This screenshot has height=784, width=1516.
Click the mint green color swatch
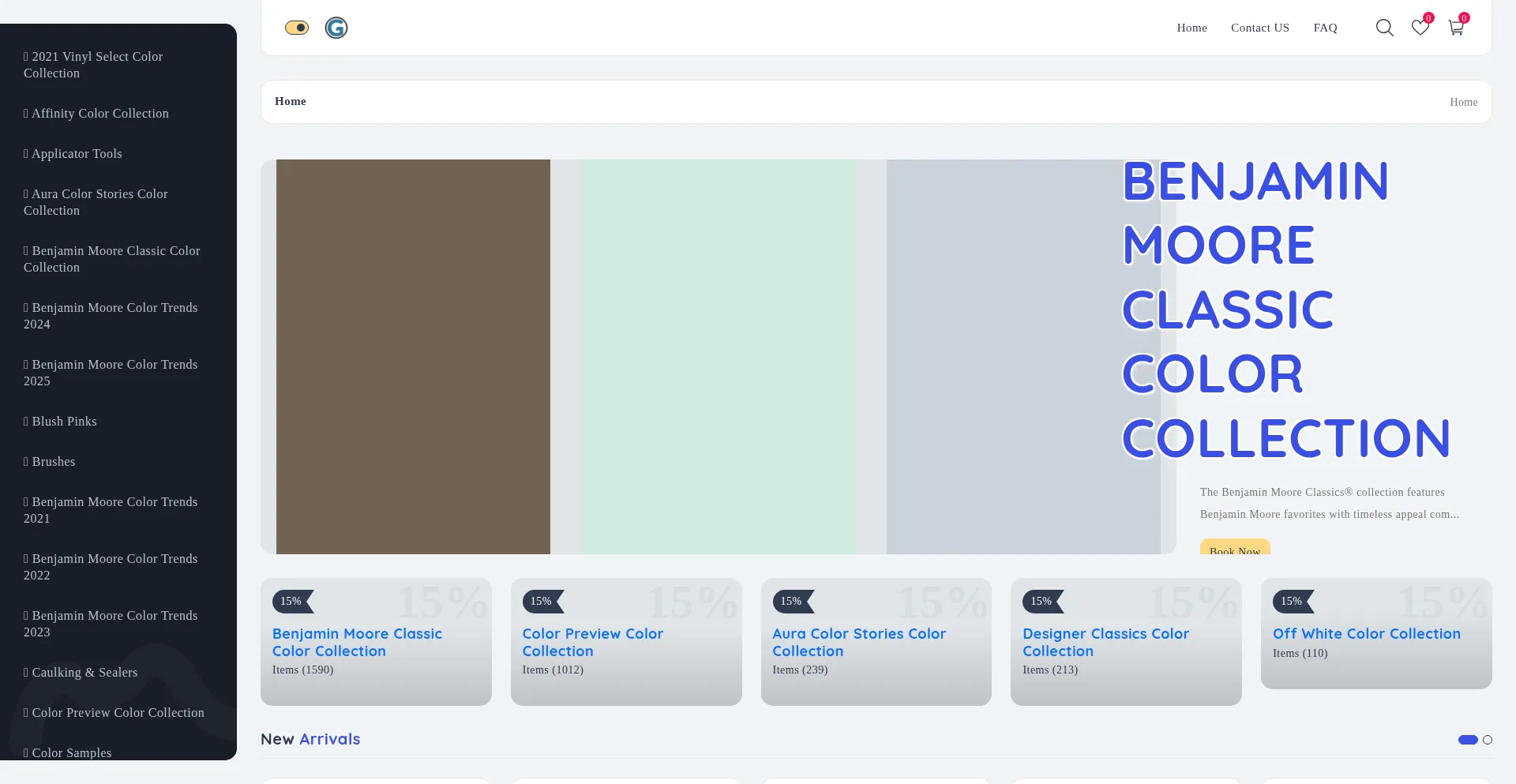pyautogui.click(x=718, y=356)
